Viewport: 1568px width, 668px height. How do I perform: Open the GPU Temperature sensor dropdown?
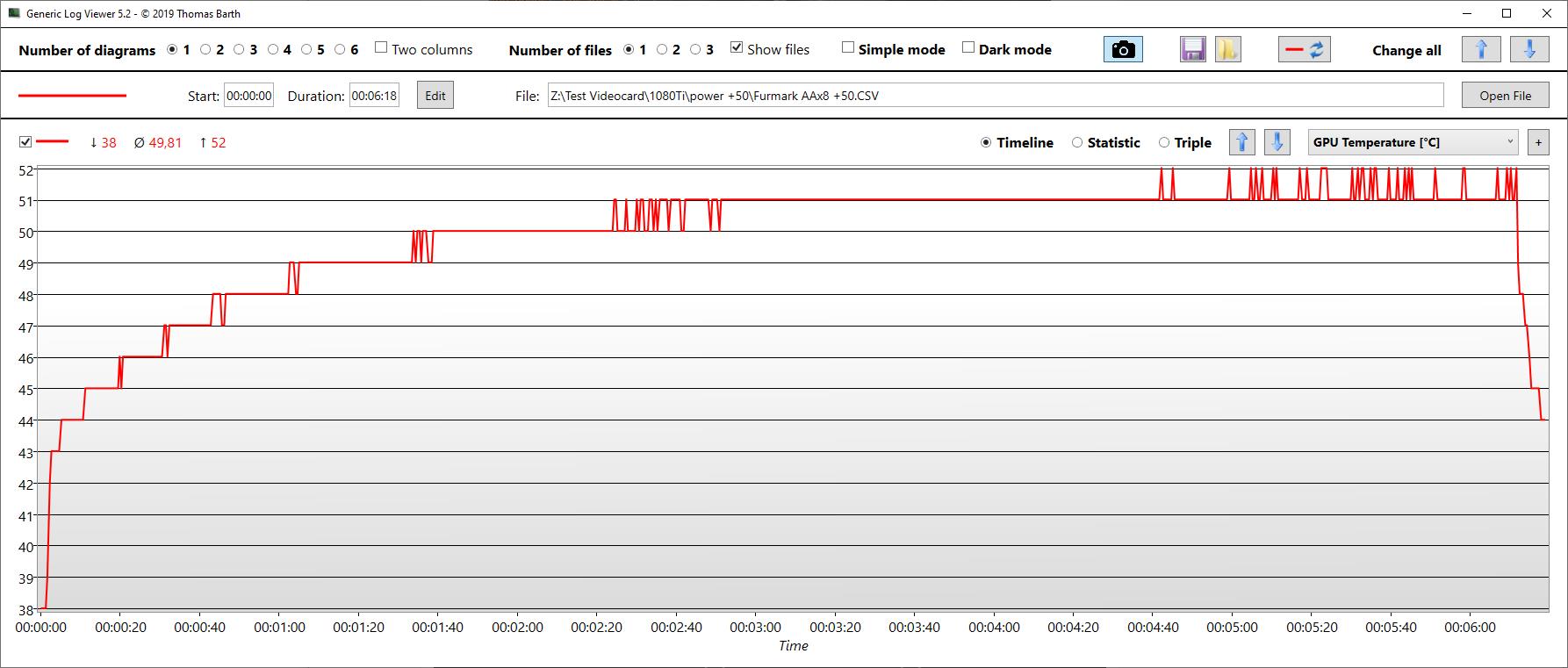[1413, 142]
